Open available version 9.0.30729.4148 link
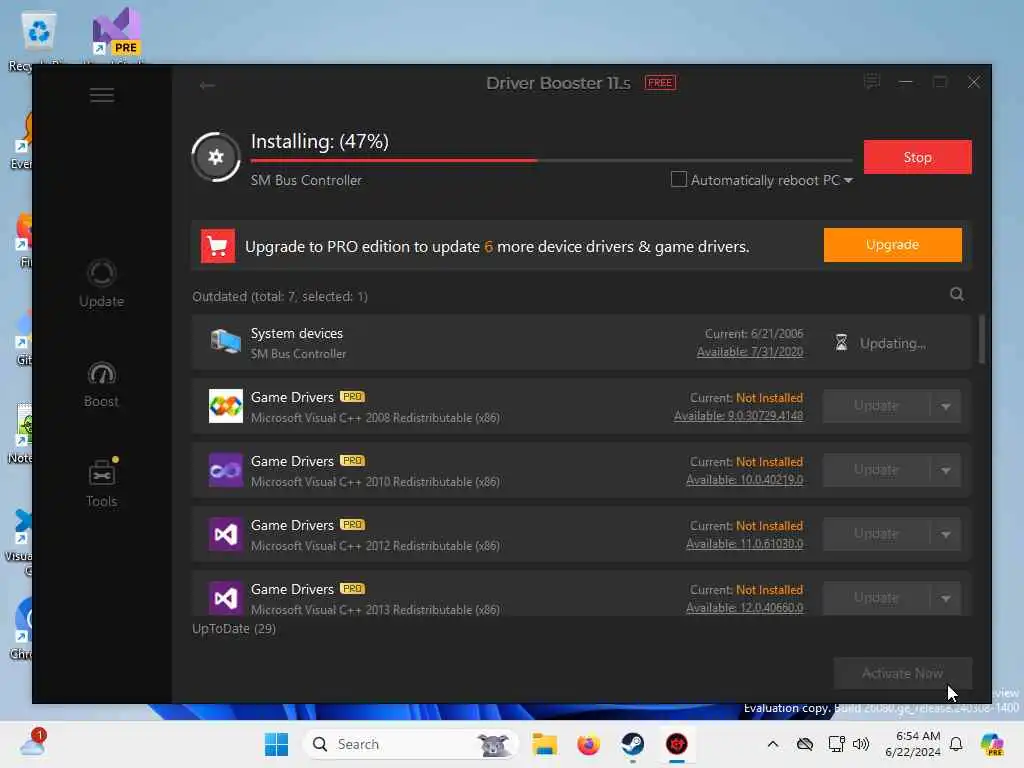 pyautogui.click(x=739, y=416)
